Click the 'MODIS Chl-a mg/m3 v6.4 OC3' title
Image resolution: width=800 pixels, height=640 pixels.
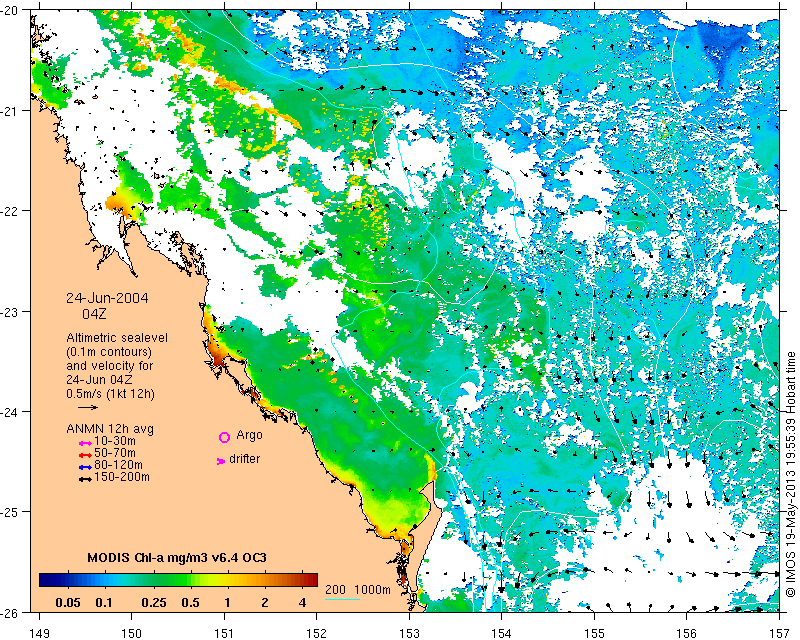[177, 557]
